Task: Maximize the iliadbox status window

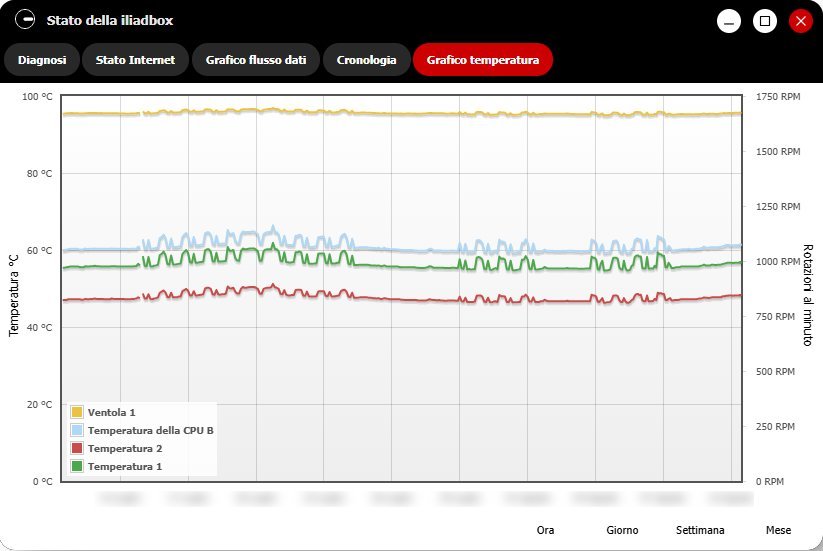Action: 765,21
